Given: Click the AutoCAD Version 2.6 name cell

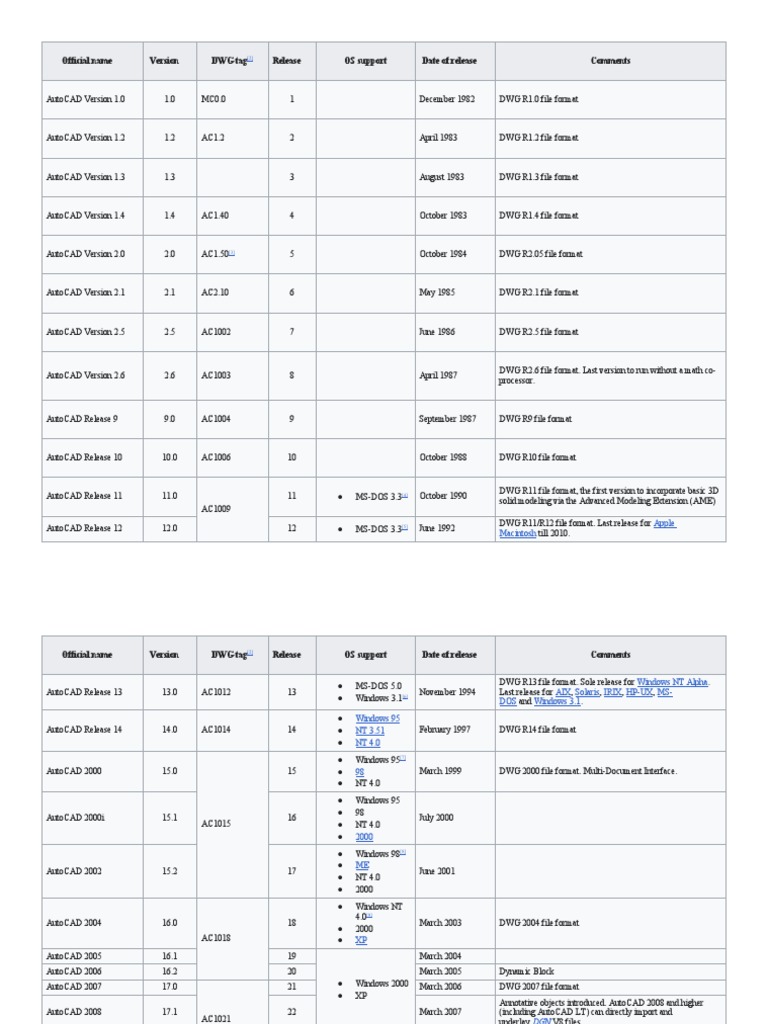Looking at the screenshot, I should click(87, 375).
